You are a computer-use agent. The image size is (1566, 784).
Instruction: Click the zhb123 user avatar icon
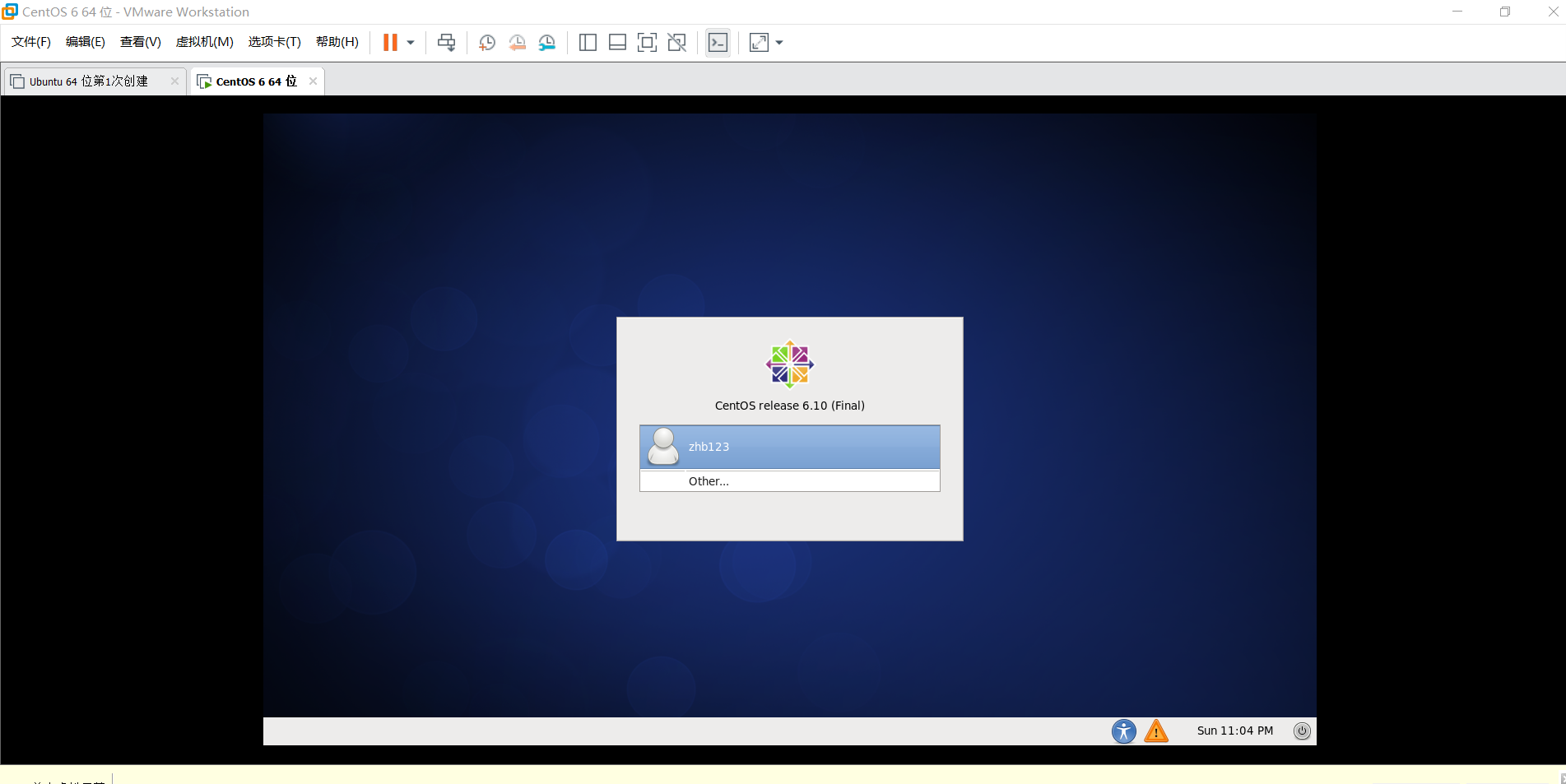click(x=663, y=447)
